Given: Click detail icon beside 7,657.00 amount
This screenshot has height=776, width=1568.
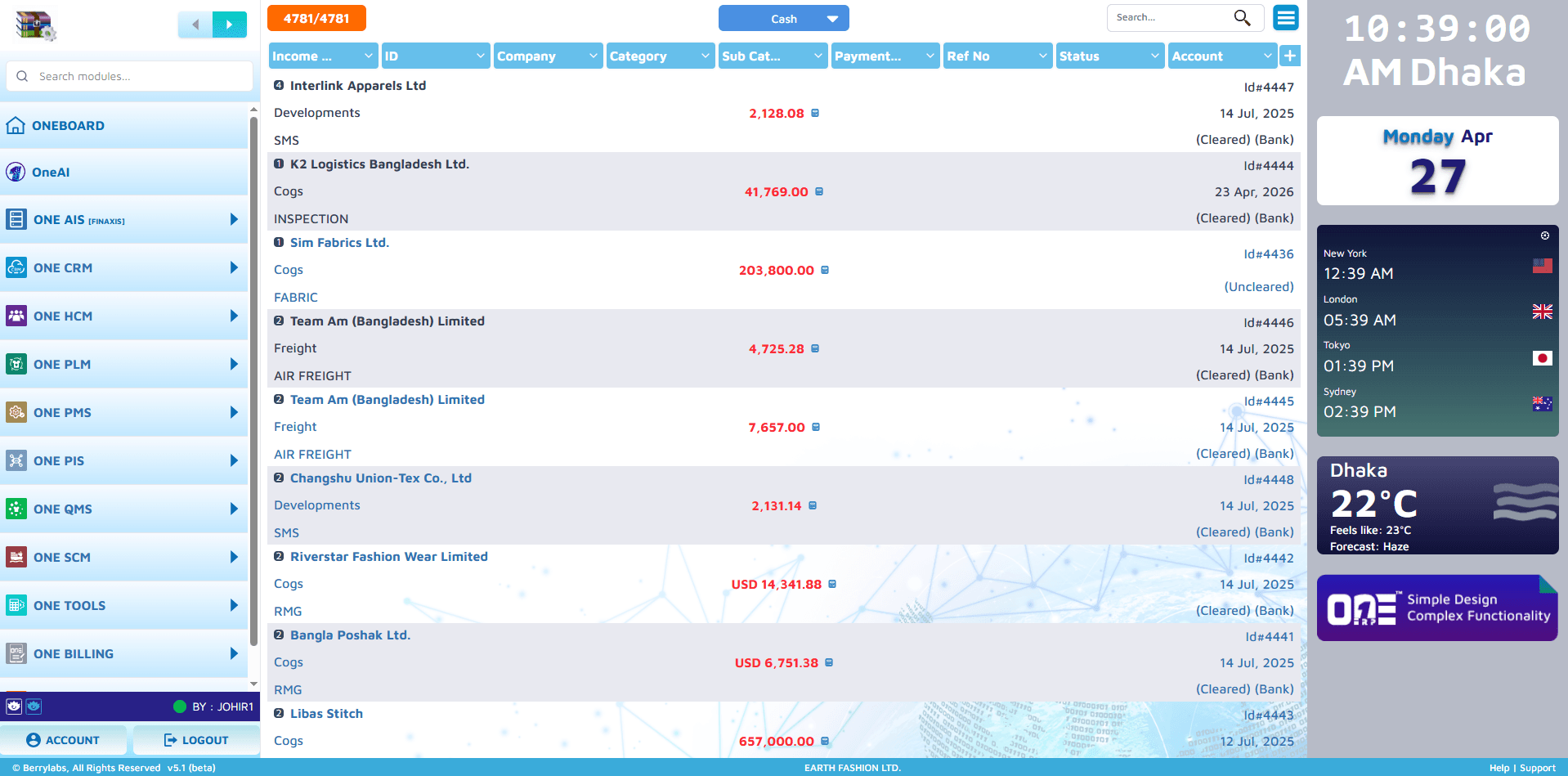Looking at the screenshot, I should click(816, 427).
